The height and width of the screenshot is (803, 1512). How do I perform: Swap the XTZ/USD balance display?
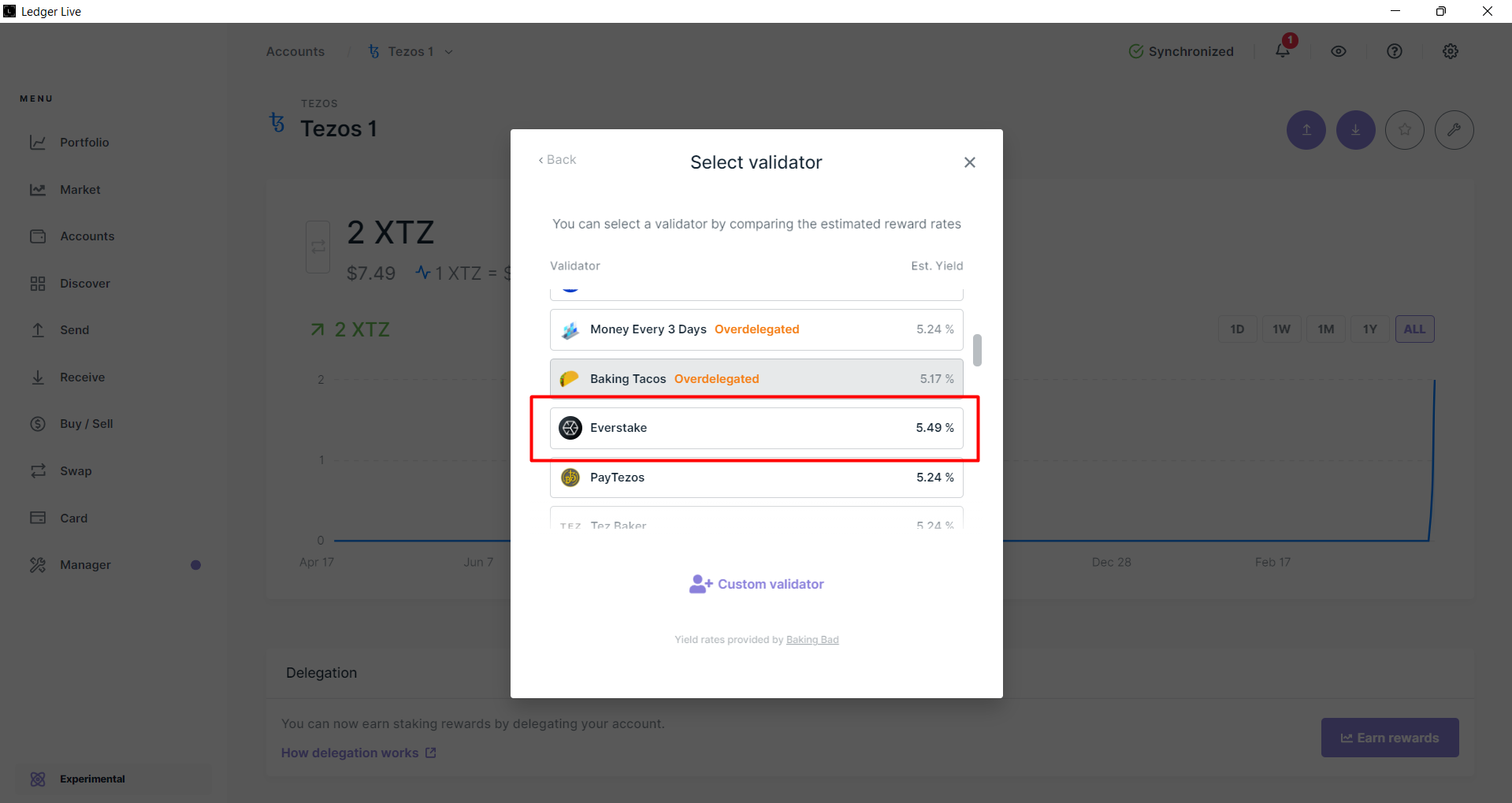[x=318, y=247]
